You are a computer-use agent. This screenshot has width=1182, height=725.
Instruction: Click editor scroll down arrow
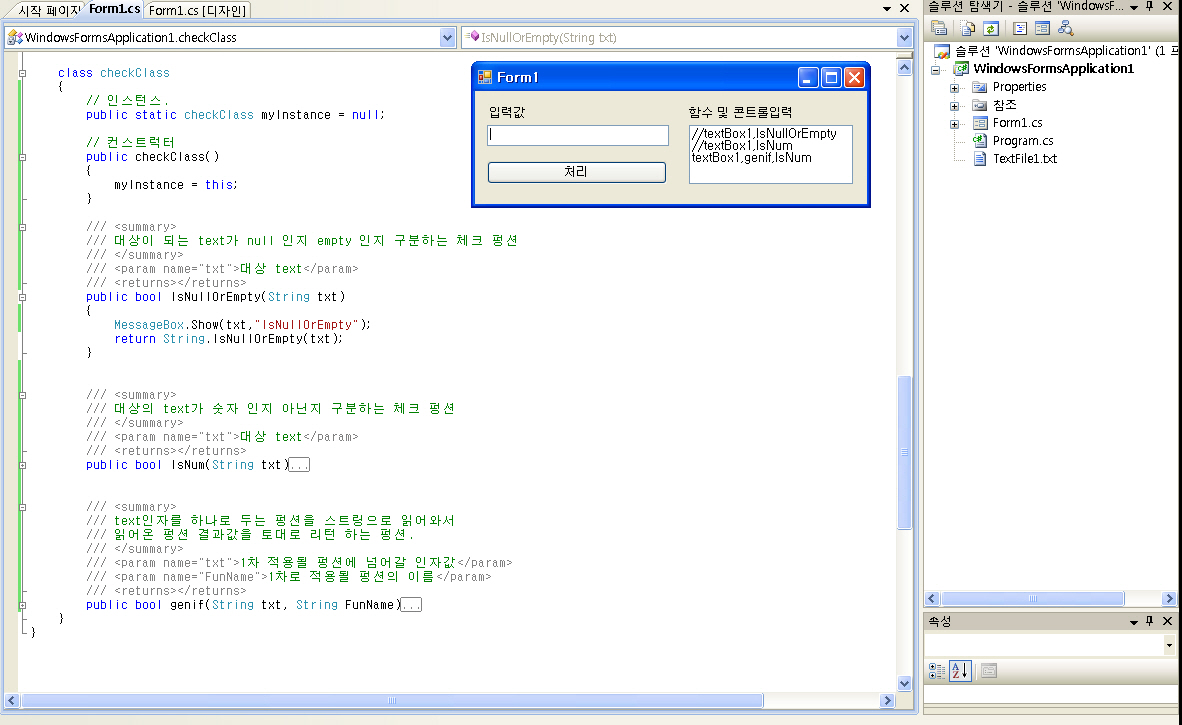(x=905, y=684)
